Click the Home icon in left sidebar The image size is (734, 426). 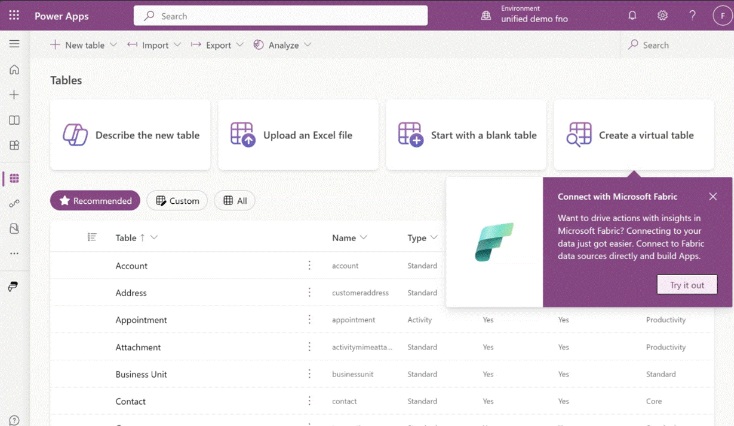(x=14, y=70)
